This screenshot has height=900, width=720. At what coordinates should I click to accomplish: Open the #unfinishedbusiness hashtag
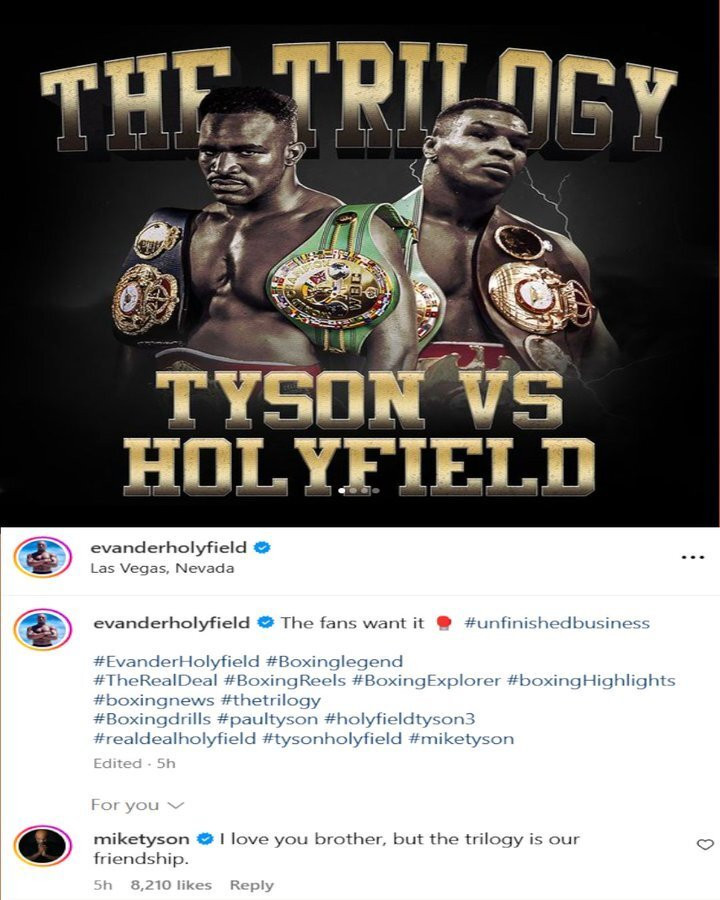point(557,623)
